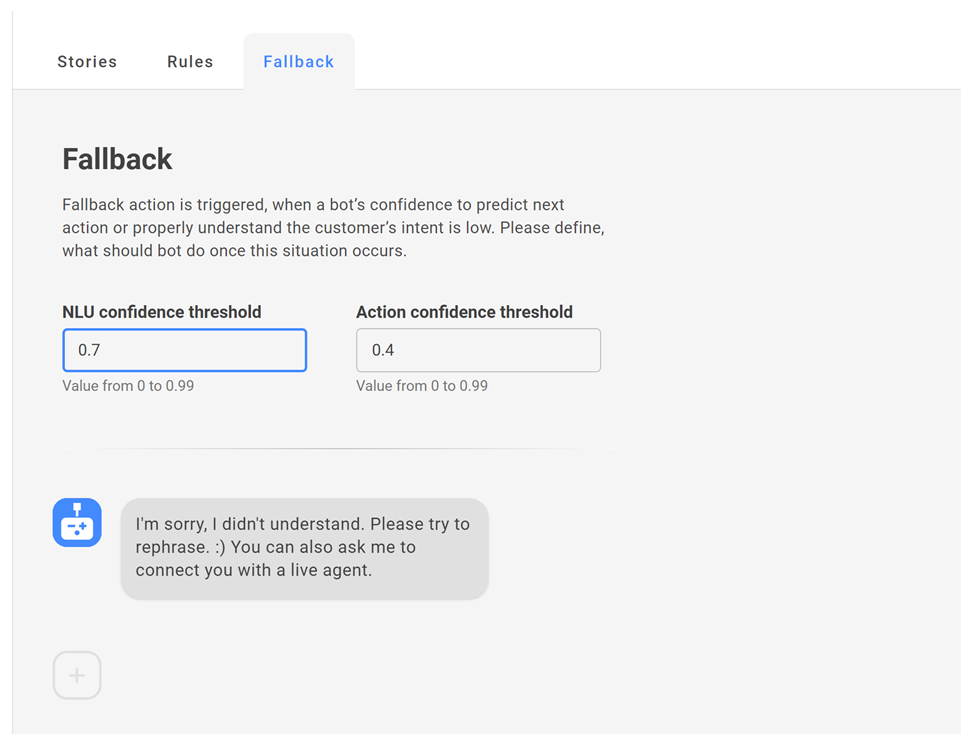Click hint text under Action threshold field
Image resolution: width=973 pixels, height=746 pixels.
(422, 385)
